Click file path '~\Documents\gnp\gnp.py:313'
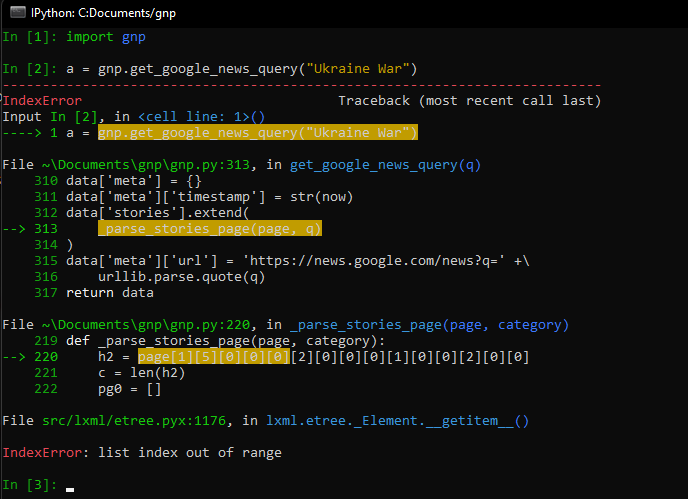 (x=146, y=165)
